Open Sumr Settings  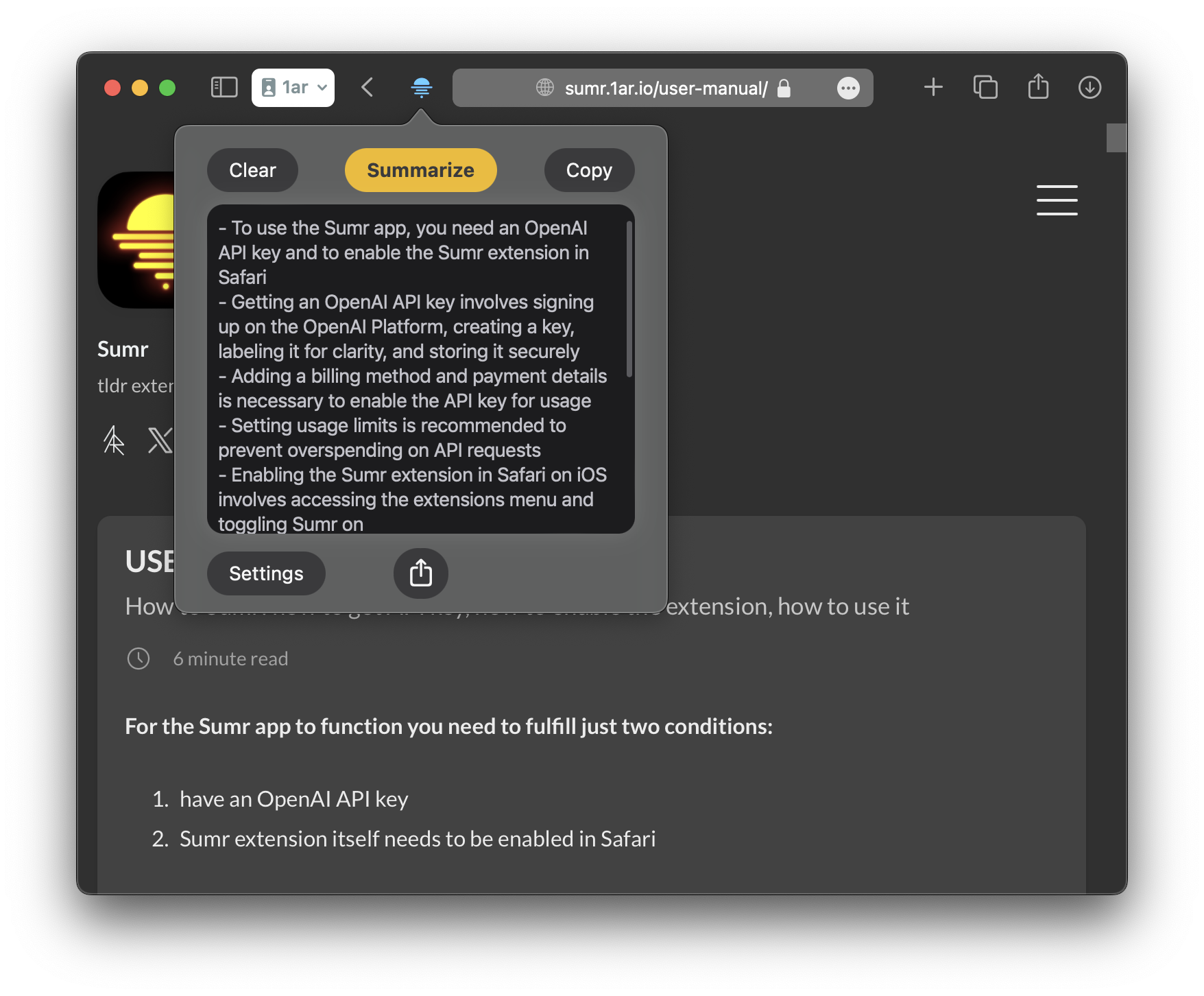tap(266, 573)
